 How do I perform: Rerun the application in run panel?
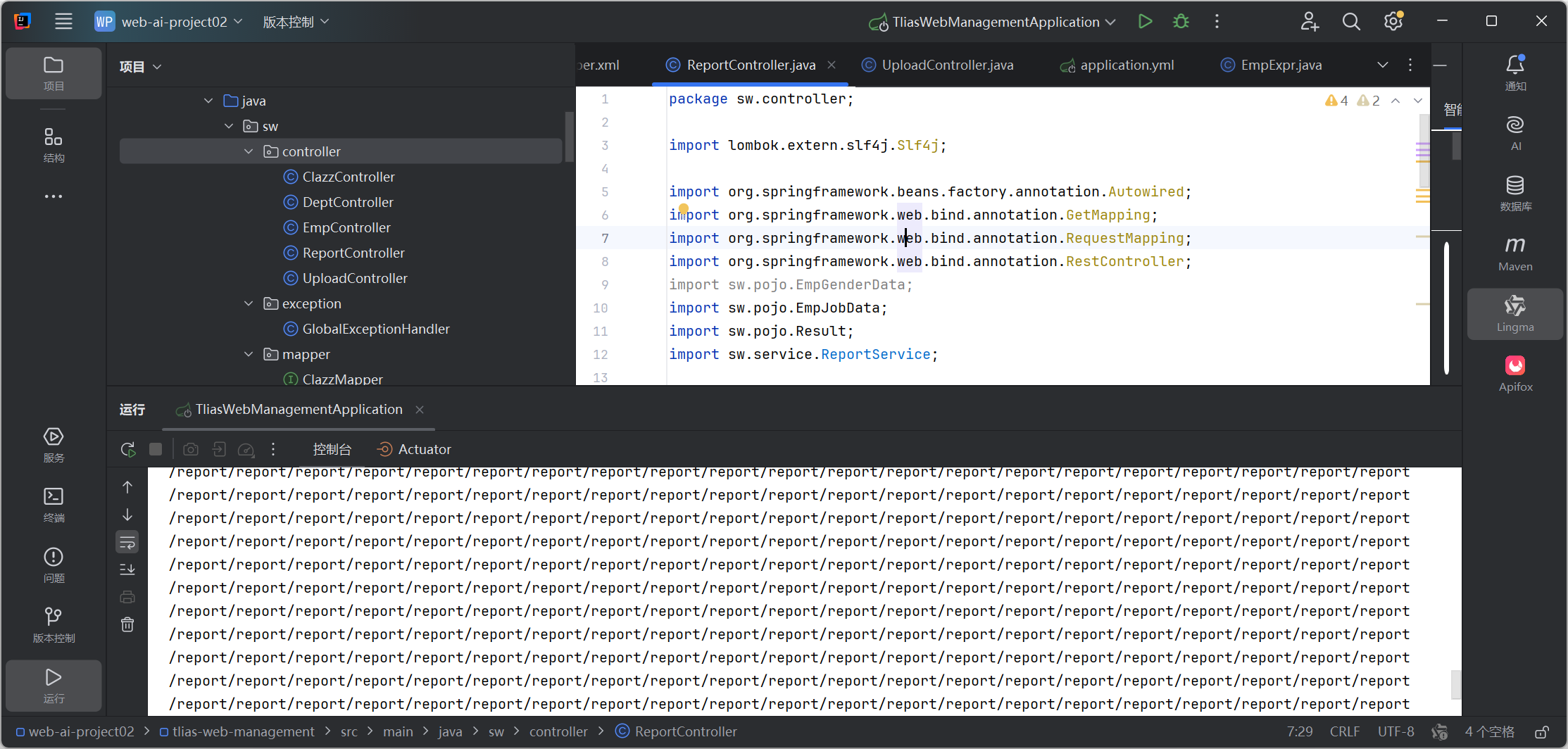[128, 449]
